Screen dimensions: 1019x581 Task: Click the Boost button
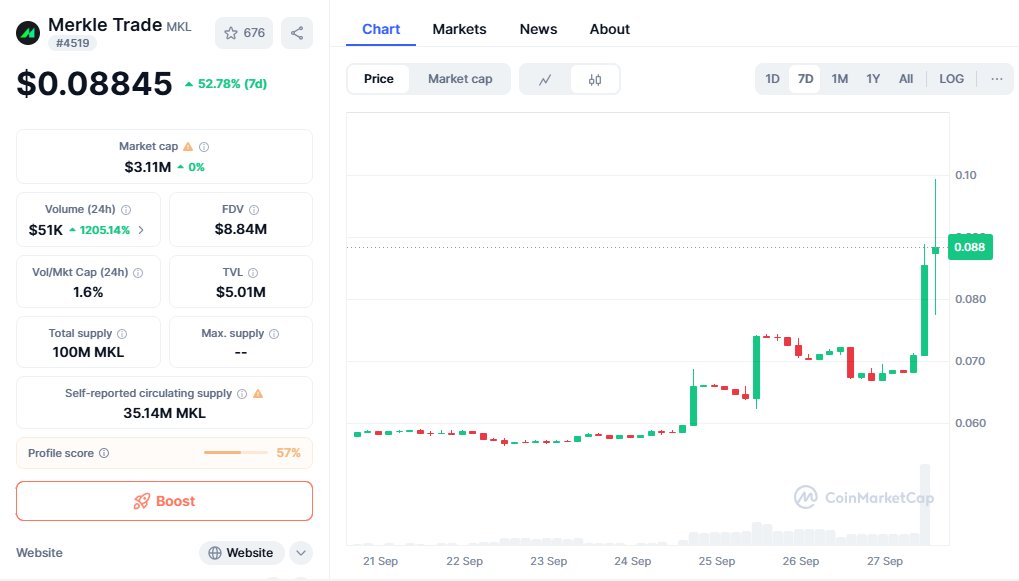tap(164, 501)
